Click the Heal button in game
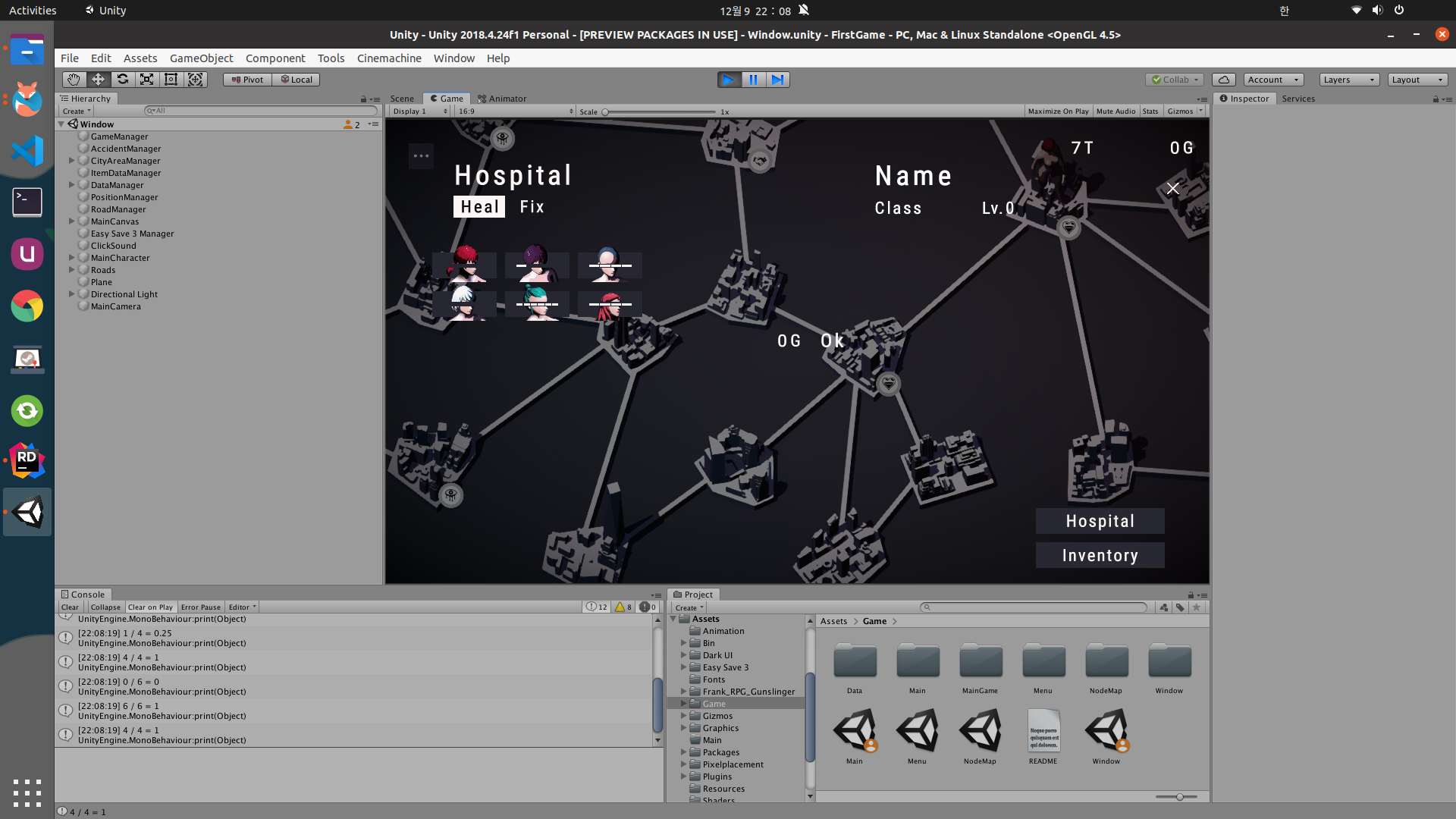This screenshot has width=1456, height=819. 479,207
